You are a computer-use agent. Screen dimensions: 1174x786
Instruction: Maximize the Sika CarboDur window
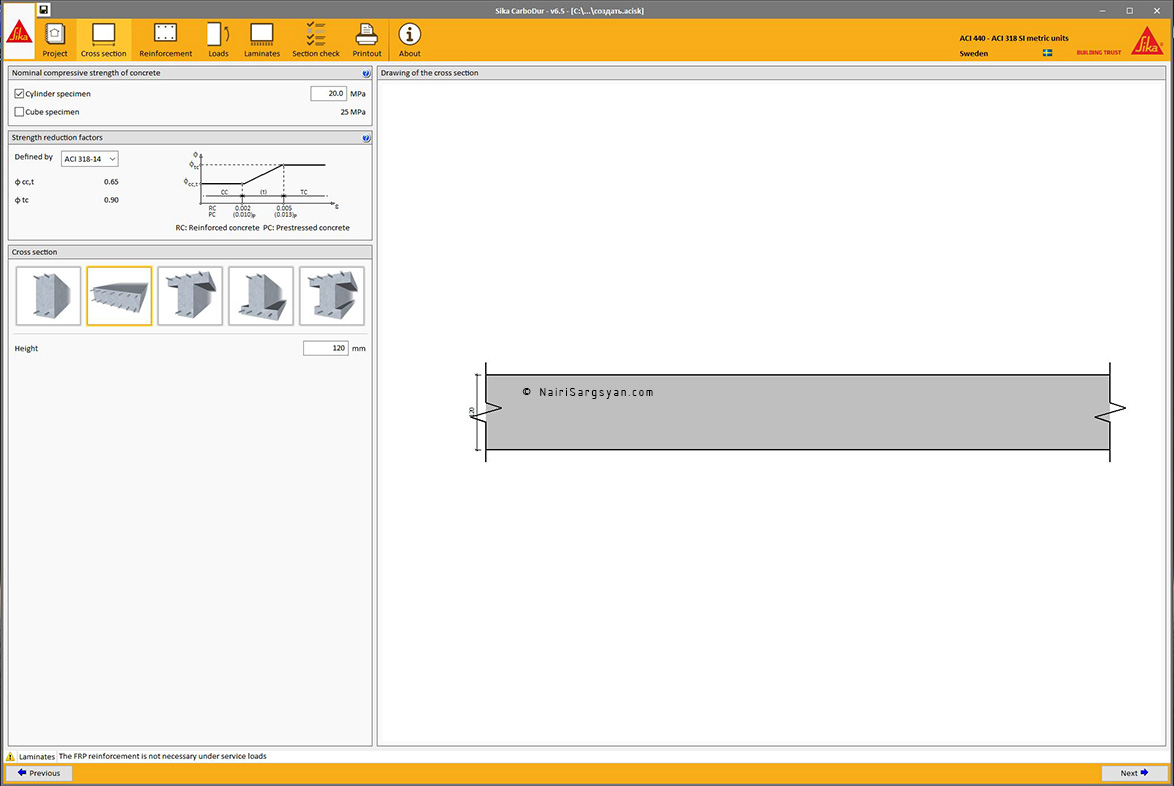pos(1129,10)
